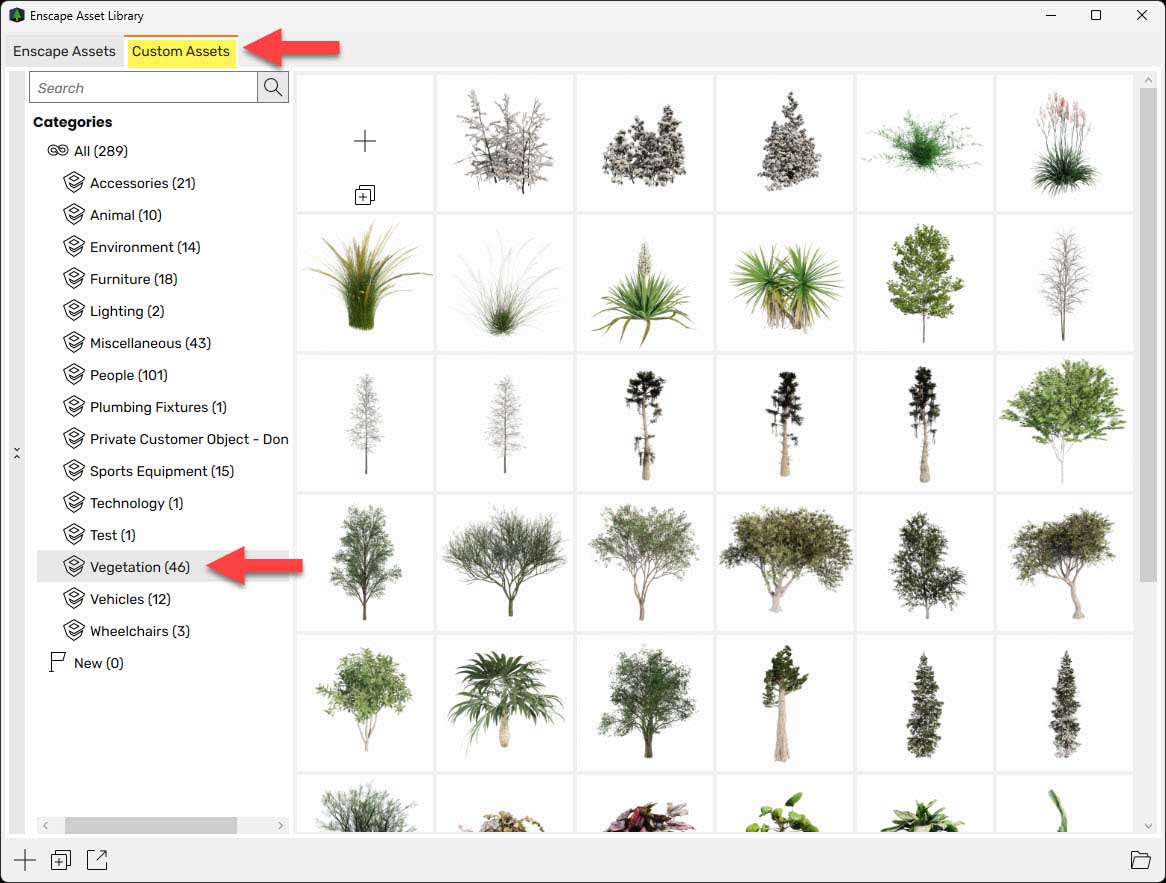Click the Enscape cube logo in the title bar
Screen dimensions: 1166x883
pos(14,15)
